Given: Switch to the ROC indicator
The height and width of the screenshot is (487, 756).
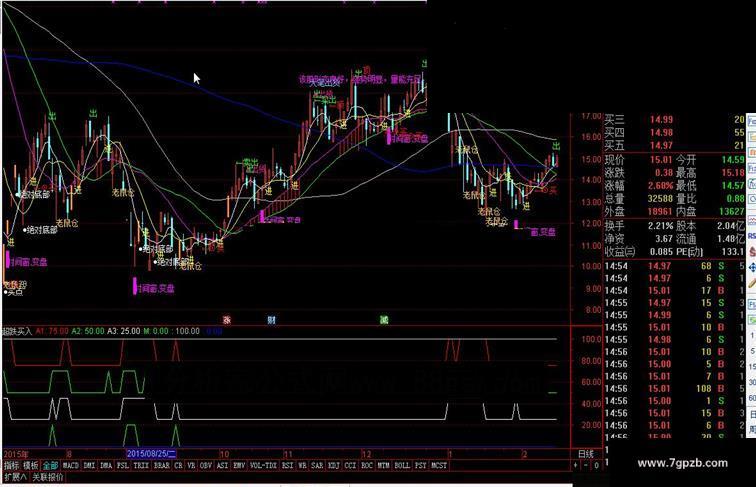Looking at the screenshot, I should coord(367,466).
